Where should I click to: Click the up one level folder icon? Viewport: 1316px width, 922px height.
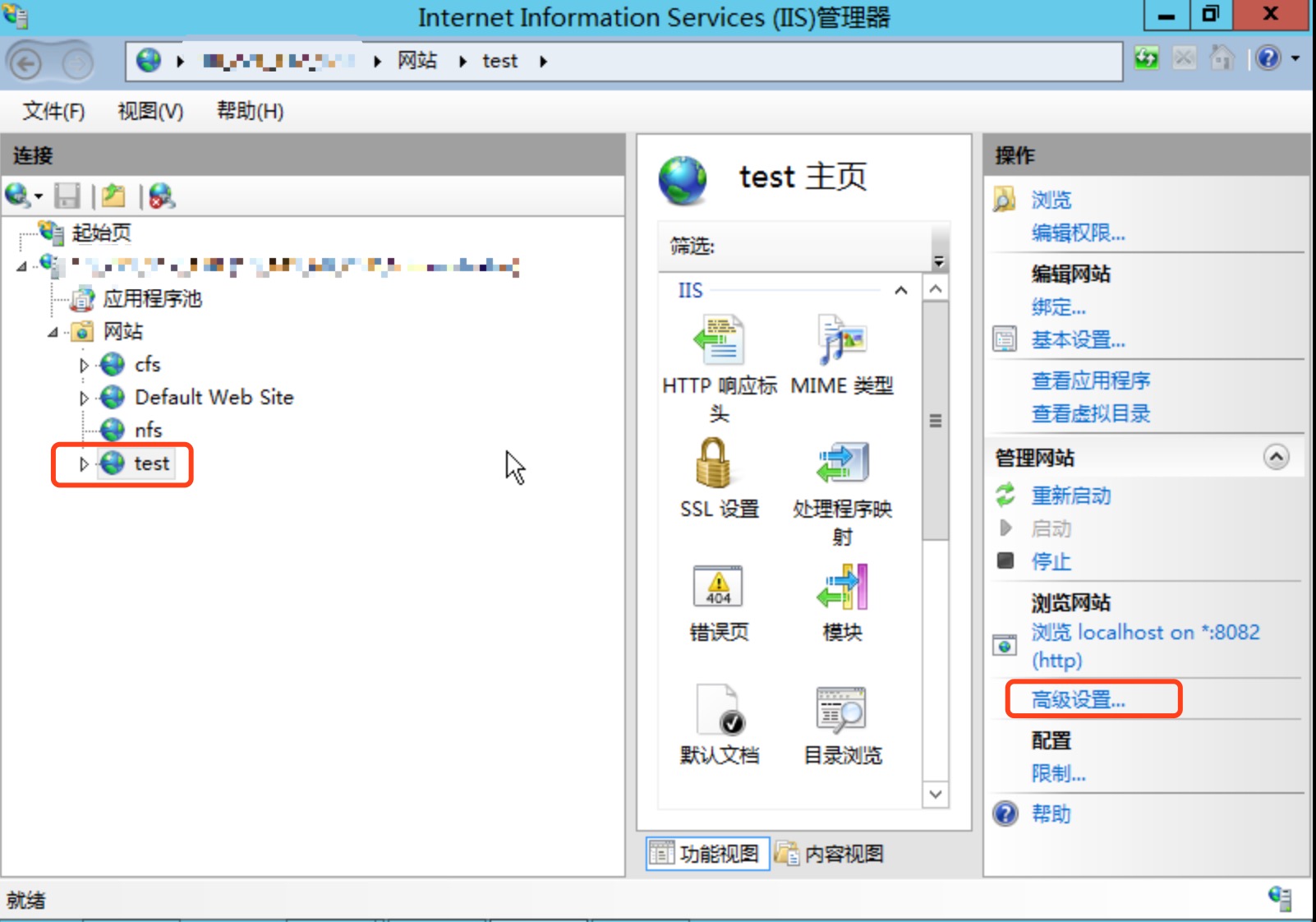(113, 196)
